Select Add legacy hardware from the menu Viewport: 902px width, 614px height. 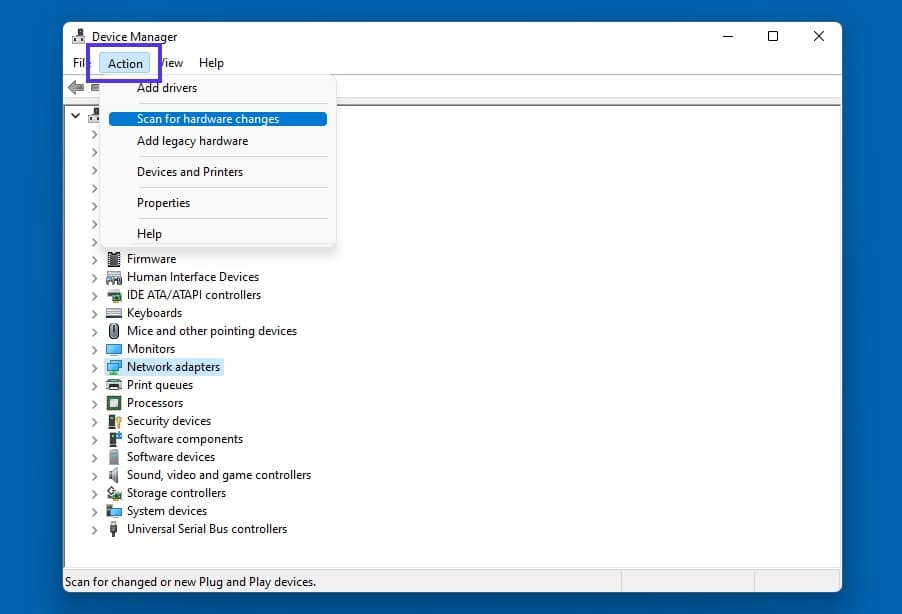click(x=192, y=140)
